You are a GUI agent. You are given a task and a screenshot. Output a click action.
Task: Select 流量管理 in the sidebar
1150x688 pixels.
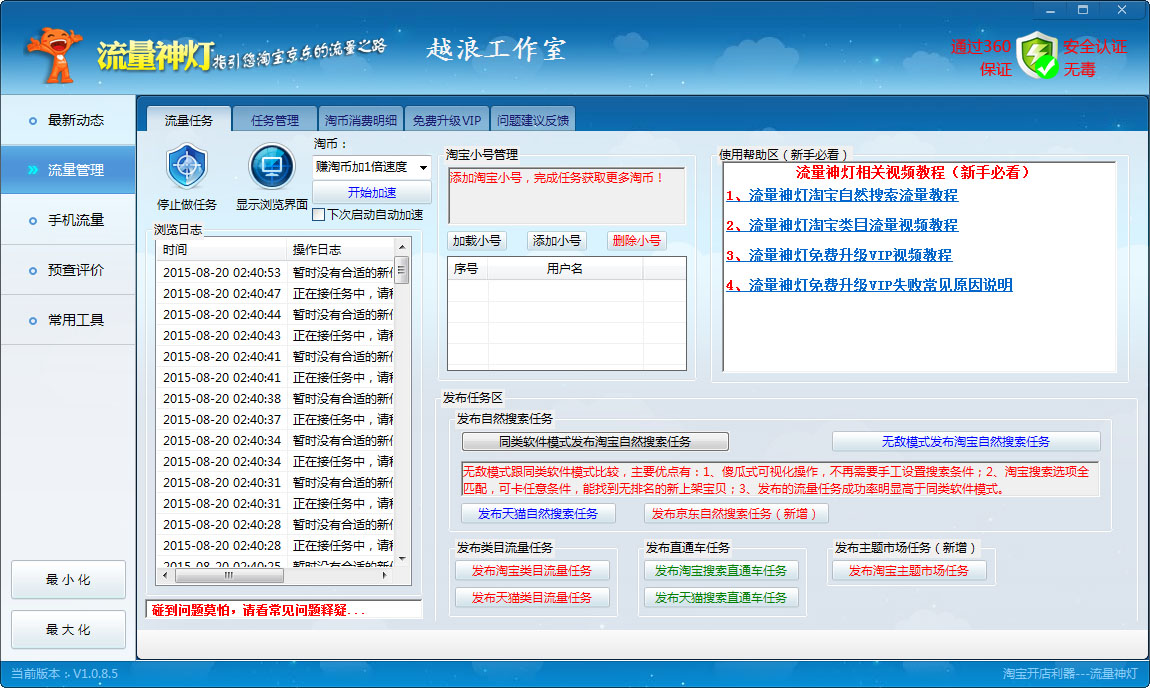68,170
